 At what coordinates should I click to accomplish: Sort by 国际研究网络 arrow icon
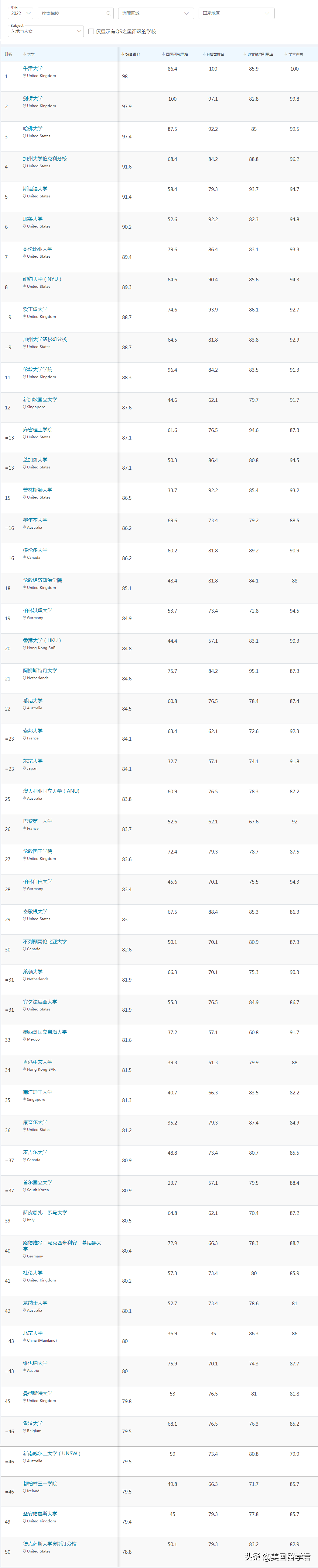tap(164, 54)
